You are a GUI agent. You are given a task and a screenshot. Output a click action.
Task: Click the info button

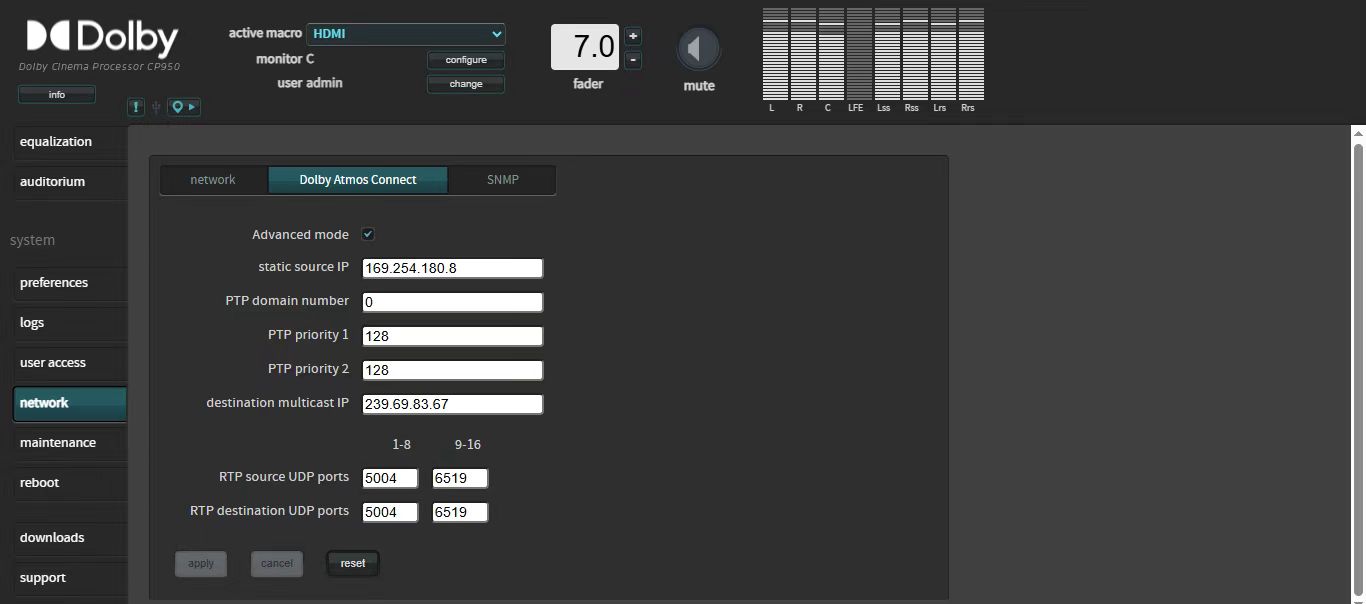click(x=57, y=95)
